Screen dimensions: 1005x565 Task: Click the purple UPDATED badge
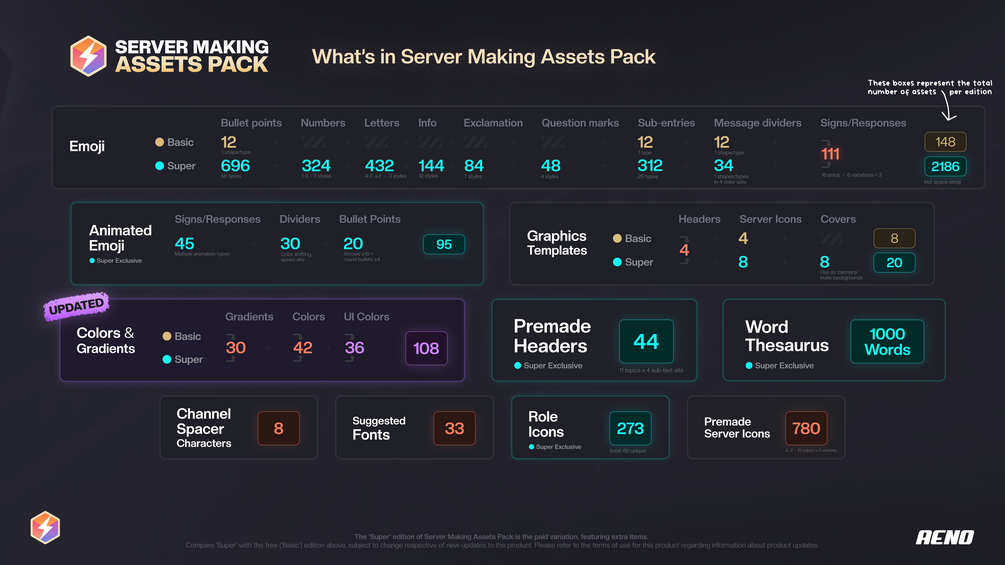[x=76, y=306]
